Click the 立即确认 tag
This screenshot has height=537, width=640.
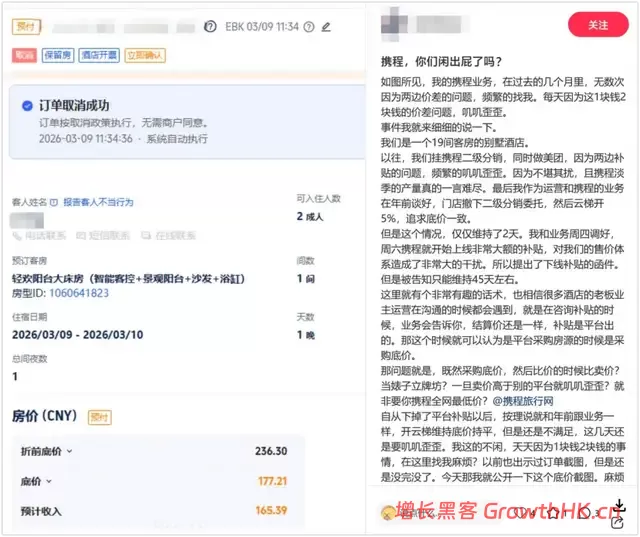pos(145,55)
